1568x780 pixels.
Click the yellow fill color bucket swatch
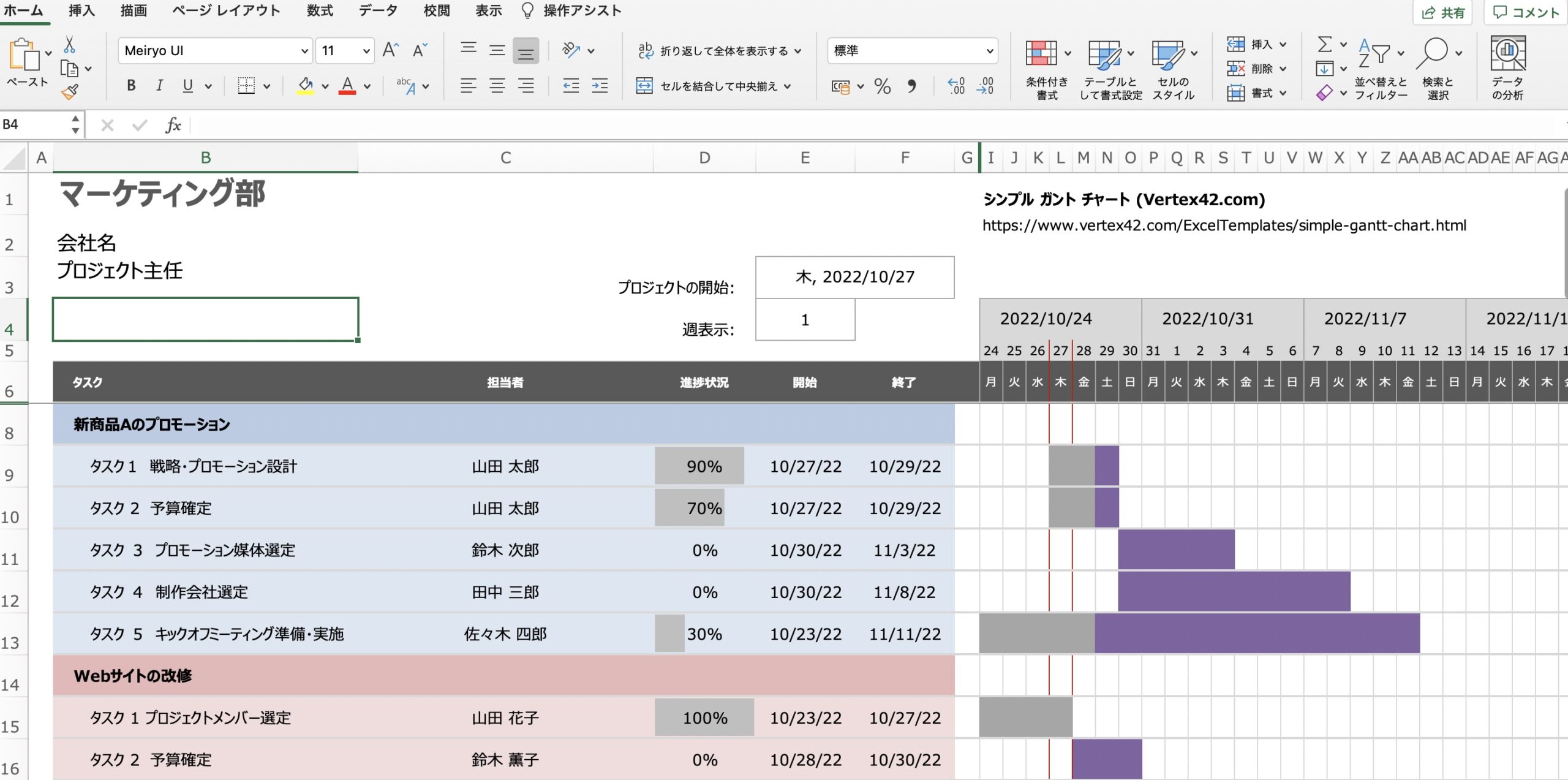coord(305,86)
